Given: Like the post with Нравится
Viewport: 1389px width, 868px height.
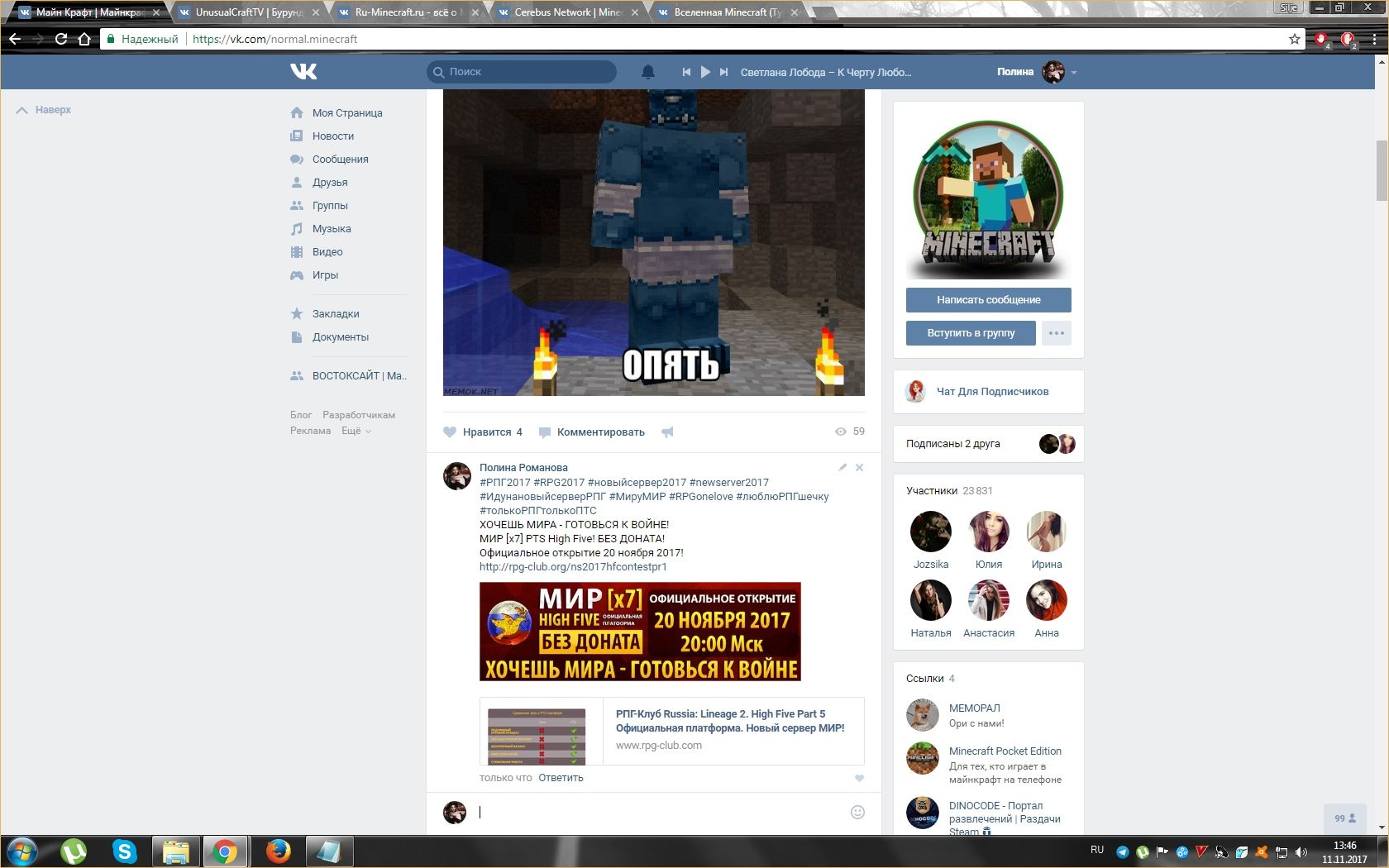Looking at the screenshot, I should pos(483,432).
